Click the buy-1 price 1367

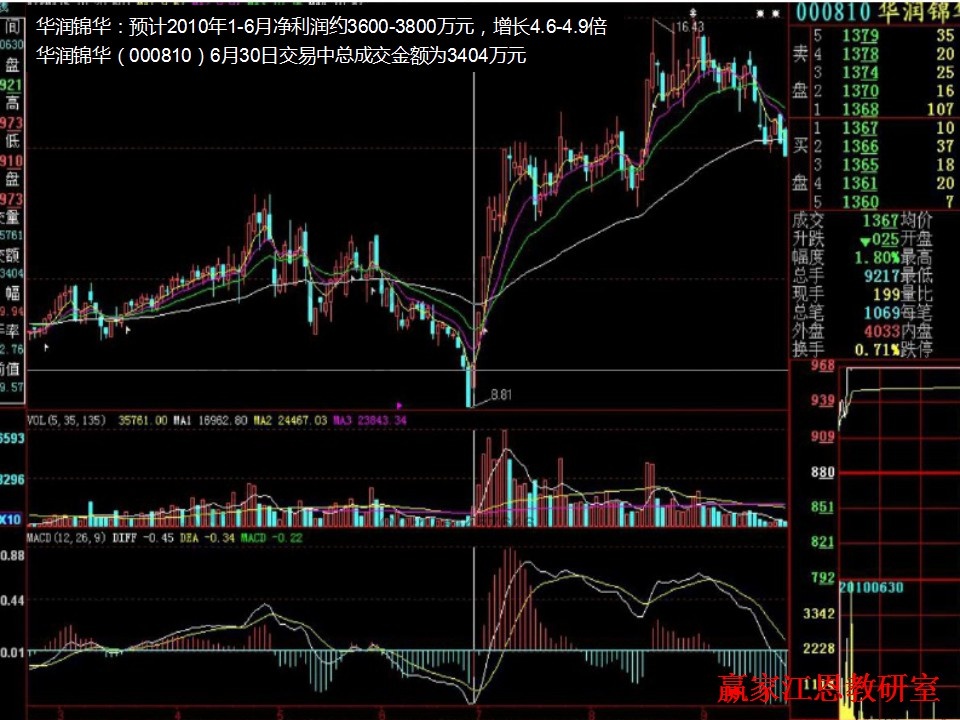(859, 128)
